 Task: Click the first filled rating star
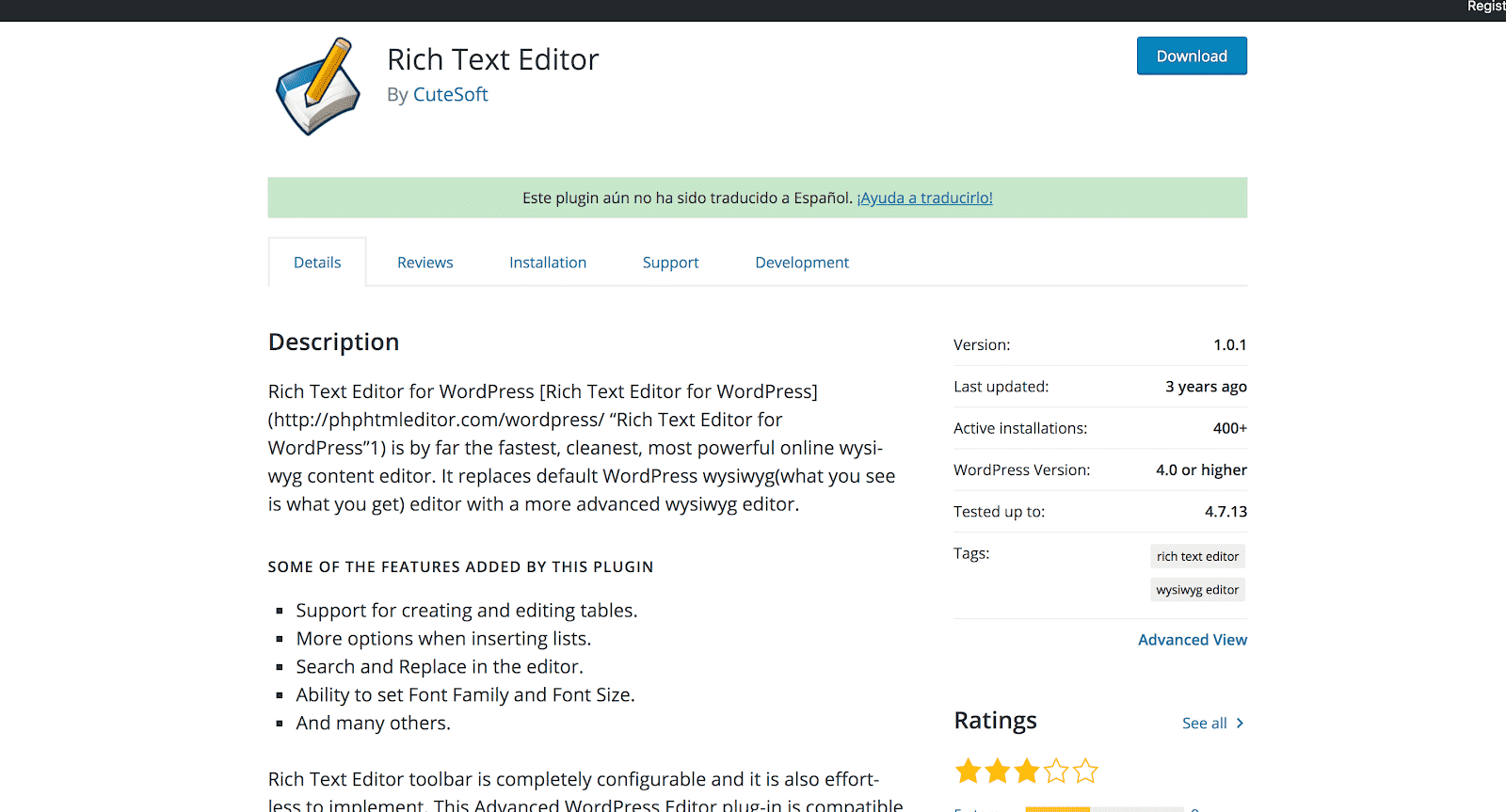[x=968, y=772]
